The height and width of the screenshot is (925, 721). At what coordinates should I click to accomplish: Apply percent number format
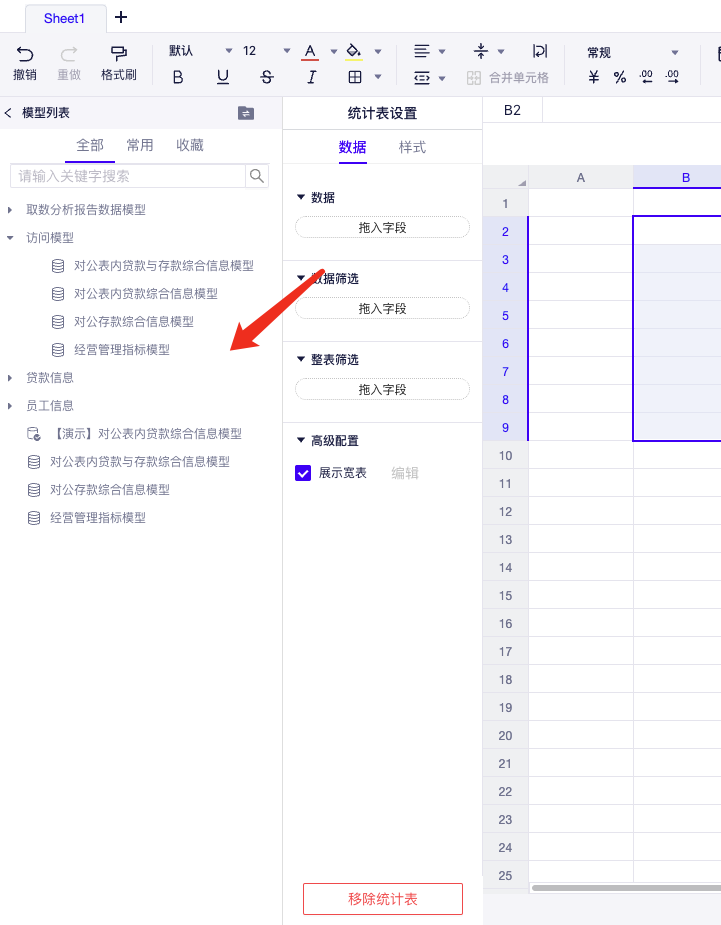620,77
